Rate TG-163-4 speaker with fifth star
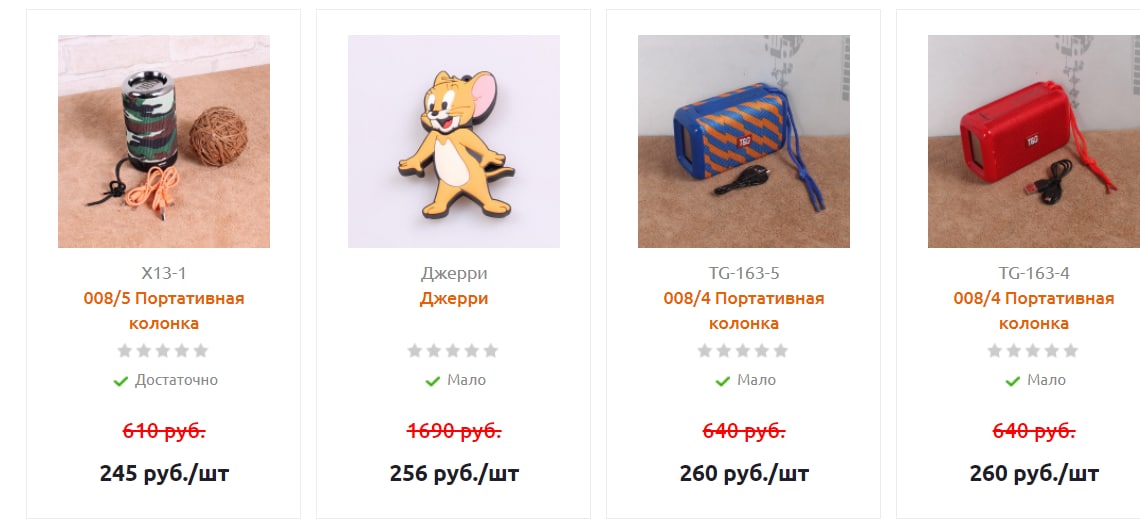The width and height of the screenshot is (1140, 531). click(1071, 351)
